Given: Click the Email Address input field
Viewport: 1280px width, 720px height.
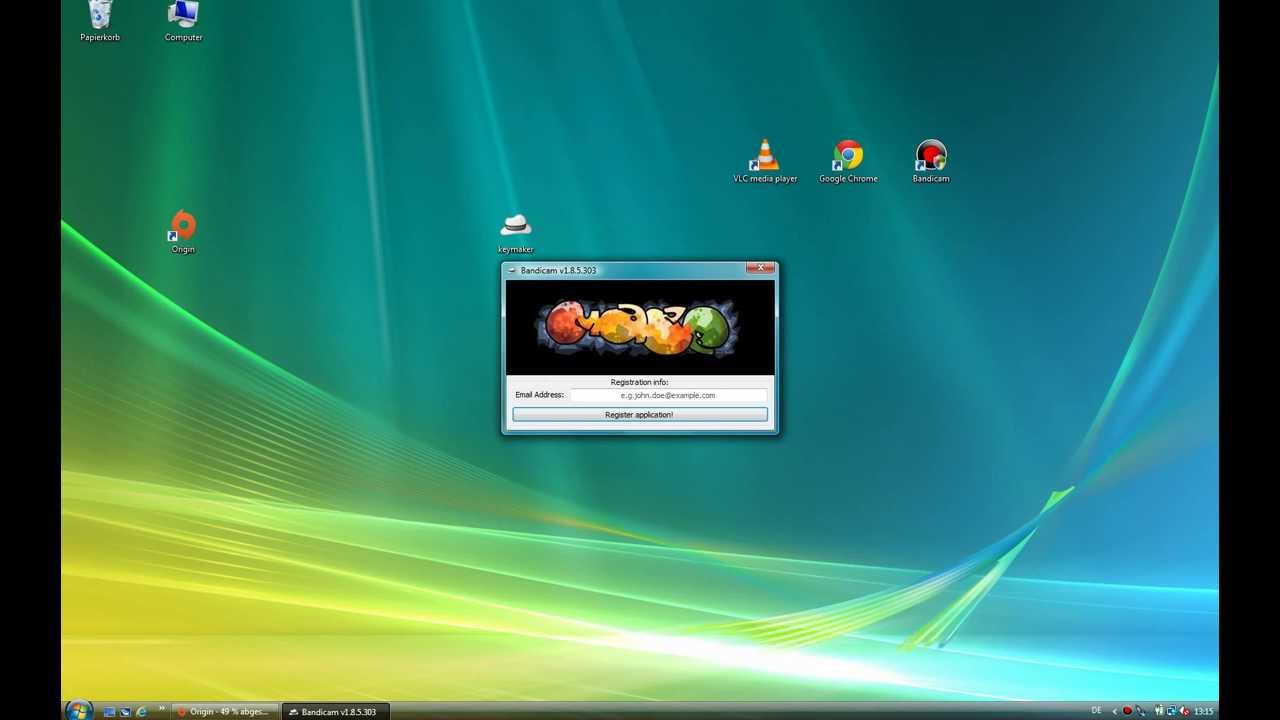Looking at the screenshot, I should pyautogui.click(x=668, y=395).
